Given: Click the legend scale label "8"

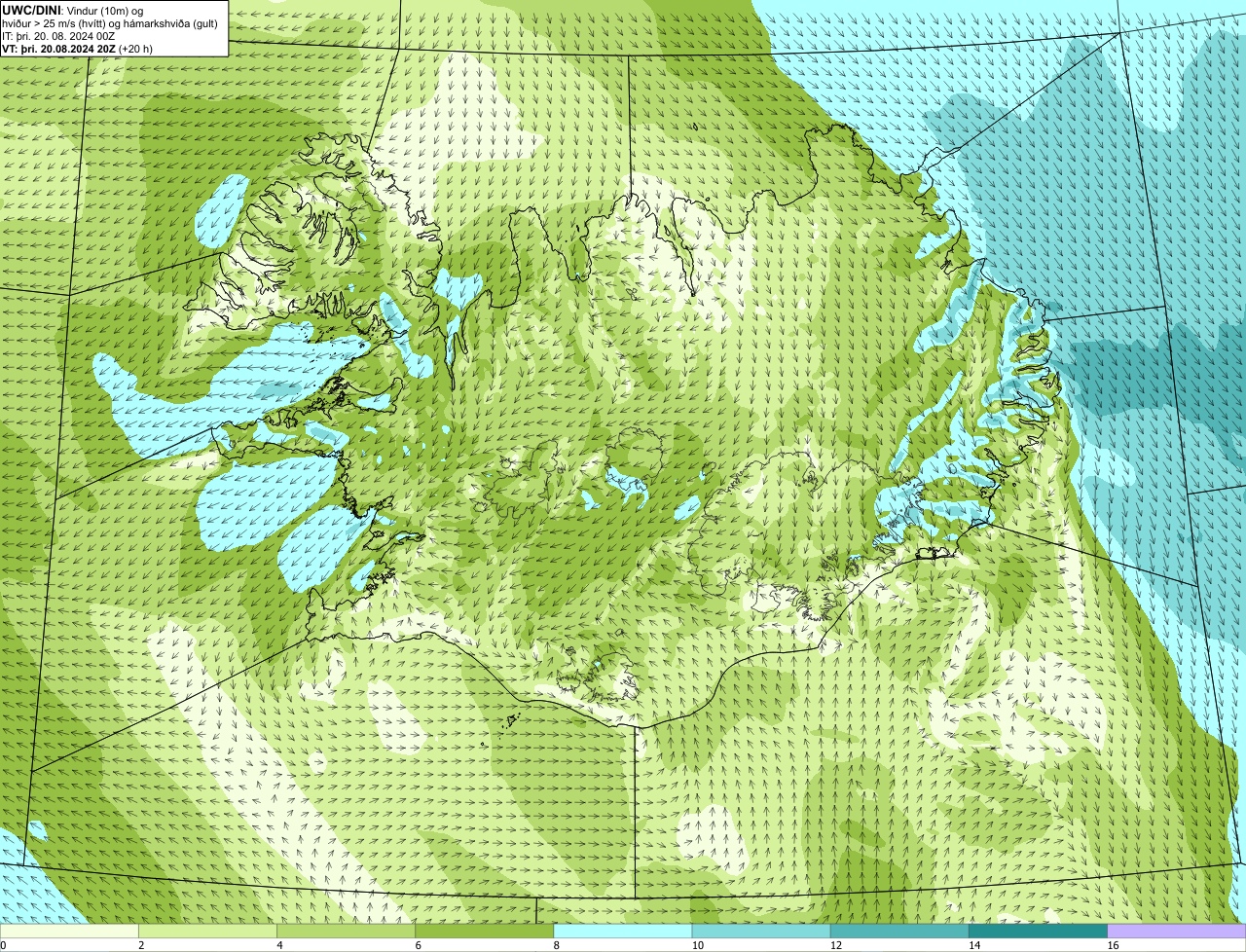Looking at the screenshot, I should pyautogui.click(x=556, y=945).
